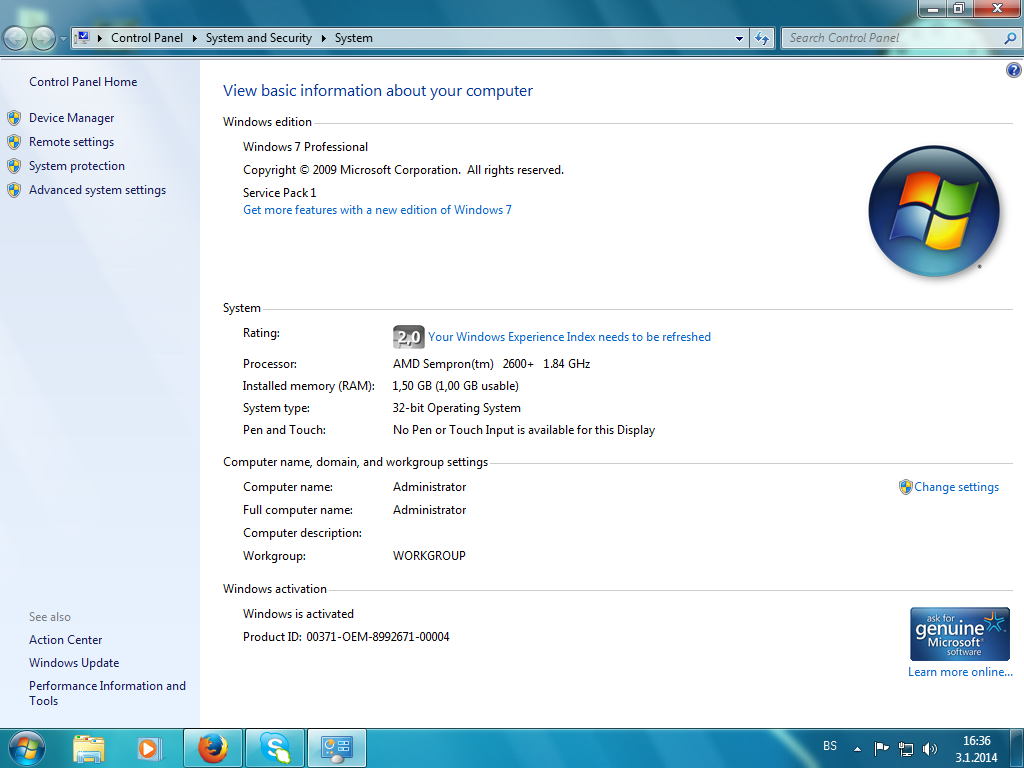Open Device Manager from the sidebar
Viewport: 1024px width, 768px height.
click(x=71, y=118)
